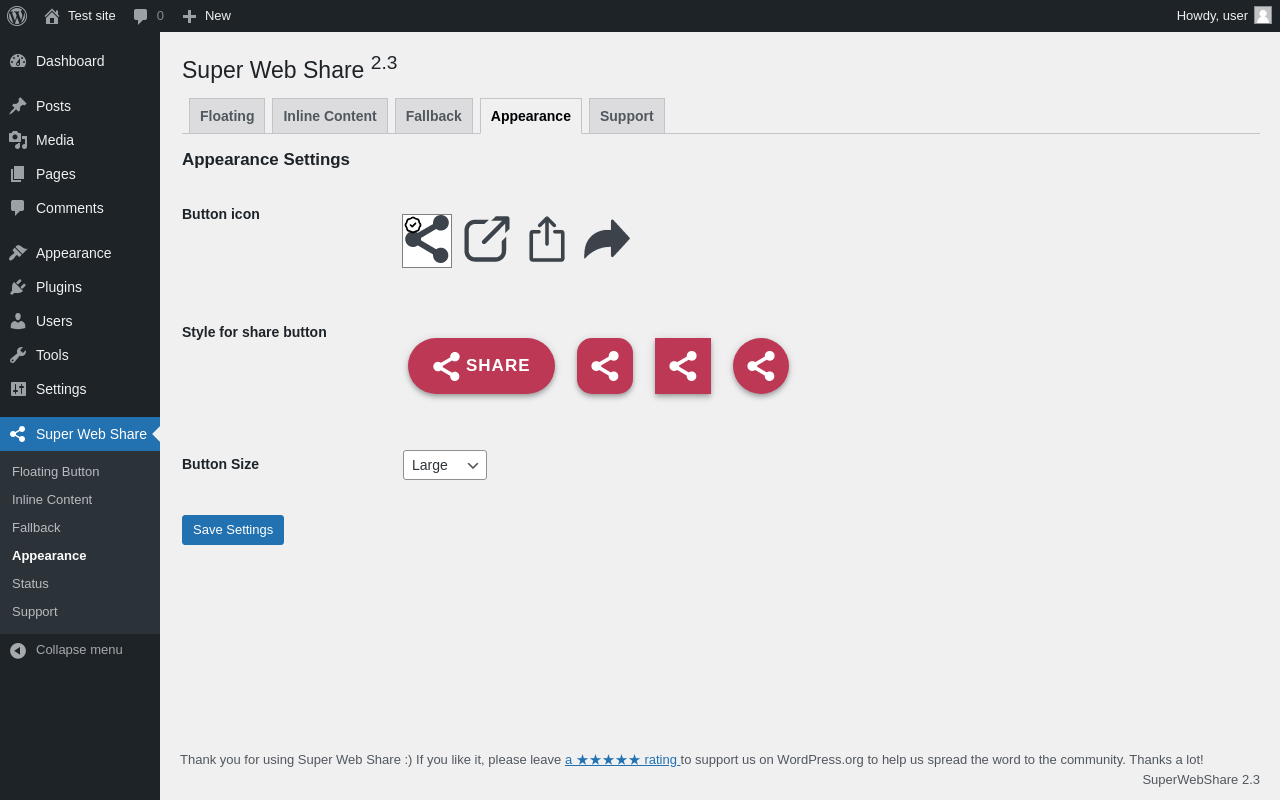Select the sharp-square share button style
1280x800 pixels.
point(683,366)
